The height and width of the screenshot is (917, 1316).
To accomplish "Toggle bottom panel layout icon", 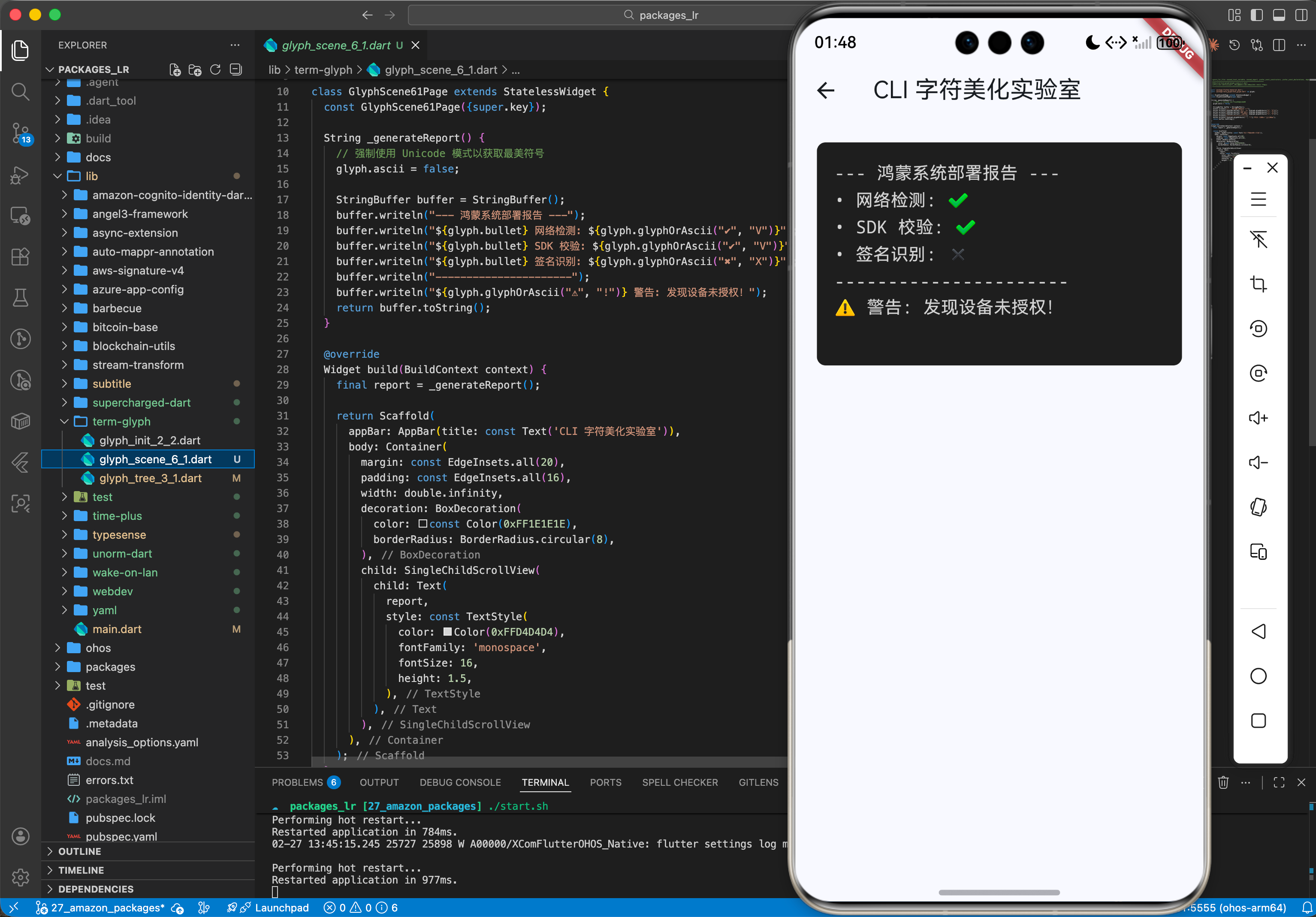I will click(x=1278, y=15).
